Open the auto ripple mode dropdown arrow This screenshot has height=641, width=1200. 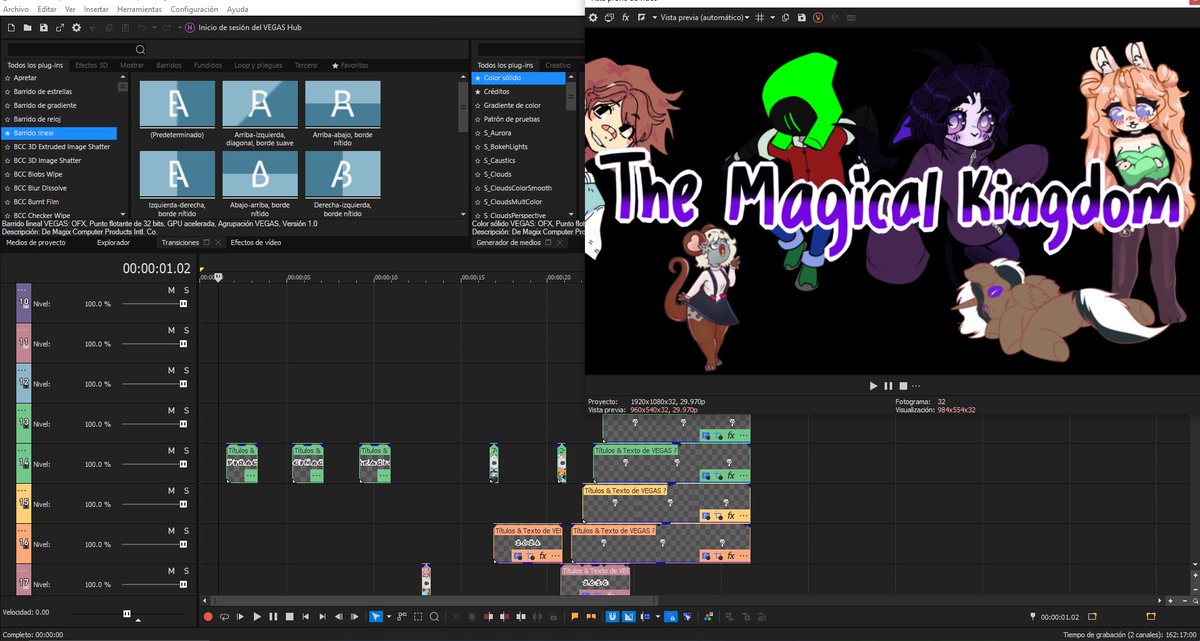tap(657, 617)
